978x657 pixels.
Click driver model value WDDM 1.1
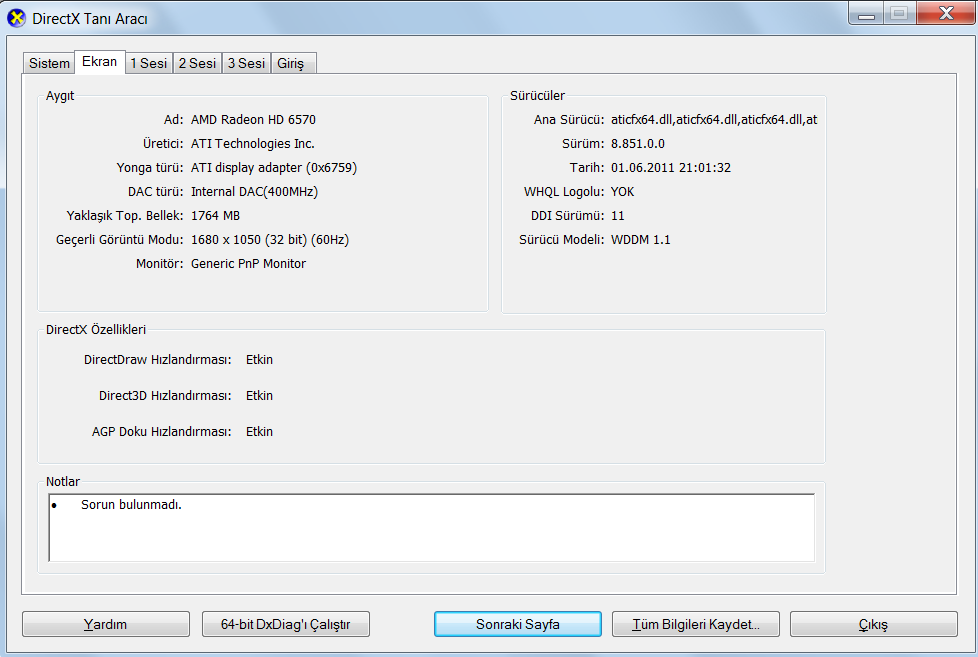click(641, 240)
